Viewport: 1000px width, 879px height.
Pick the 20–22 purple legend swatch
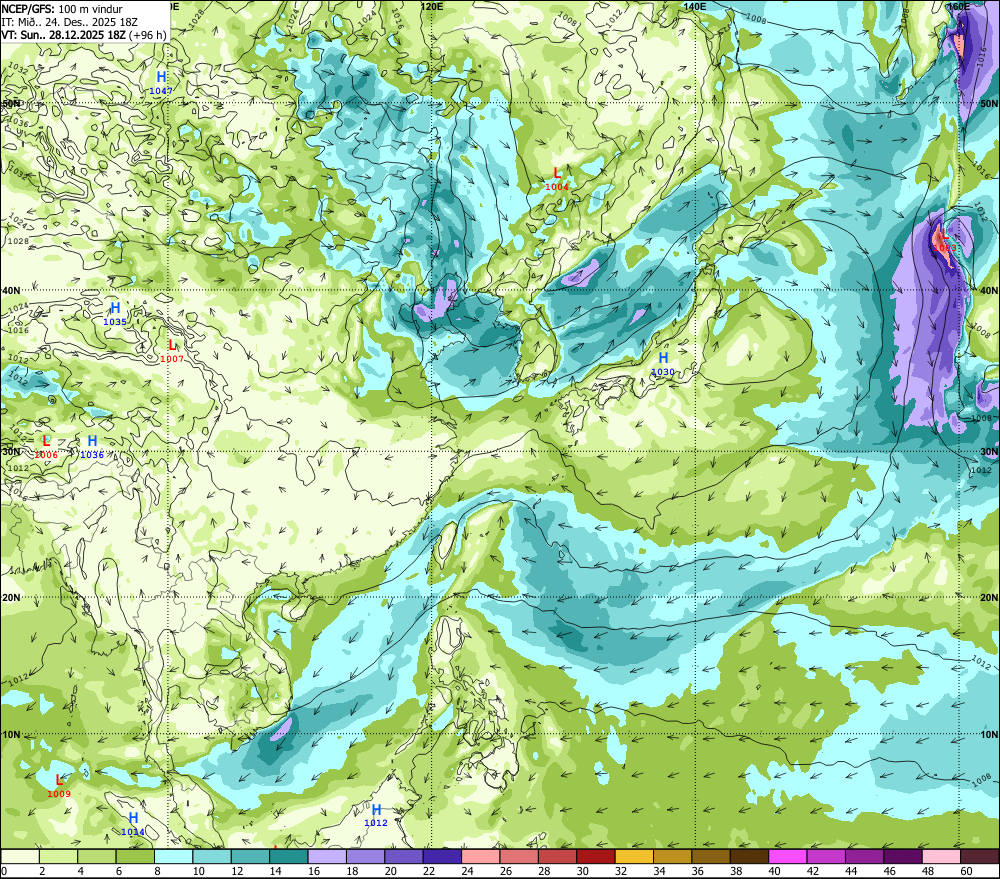tap(404, 857)
